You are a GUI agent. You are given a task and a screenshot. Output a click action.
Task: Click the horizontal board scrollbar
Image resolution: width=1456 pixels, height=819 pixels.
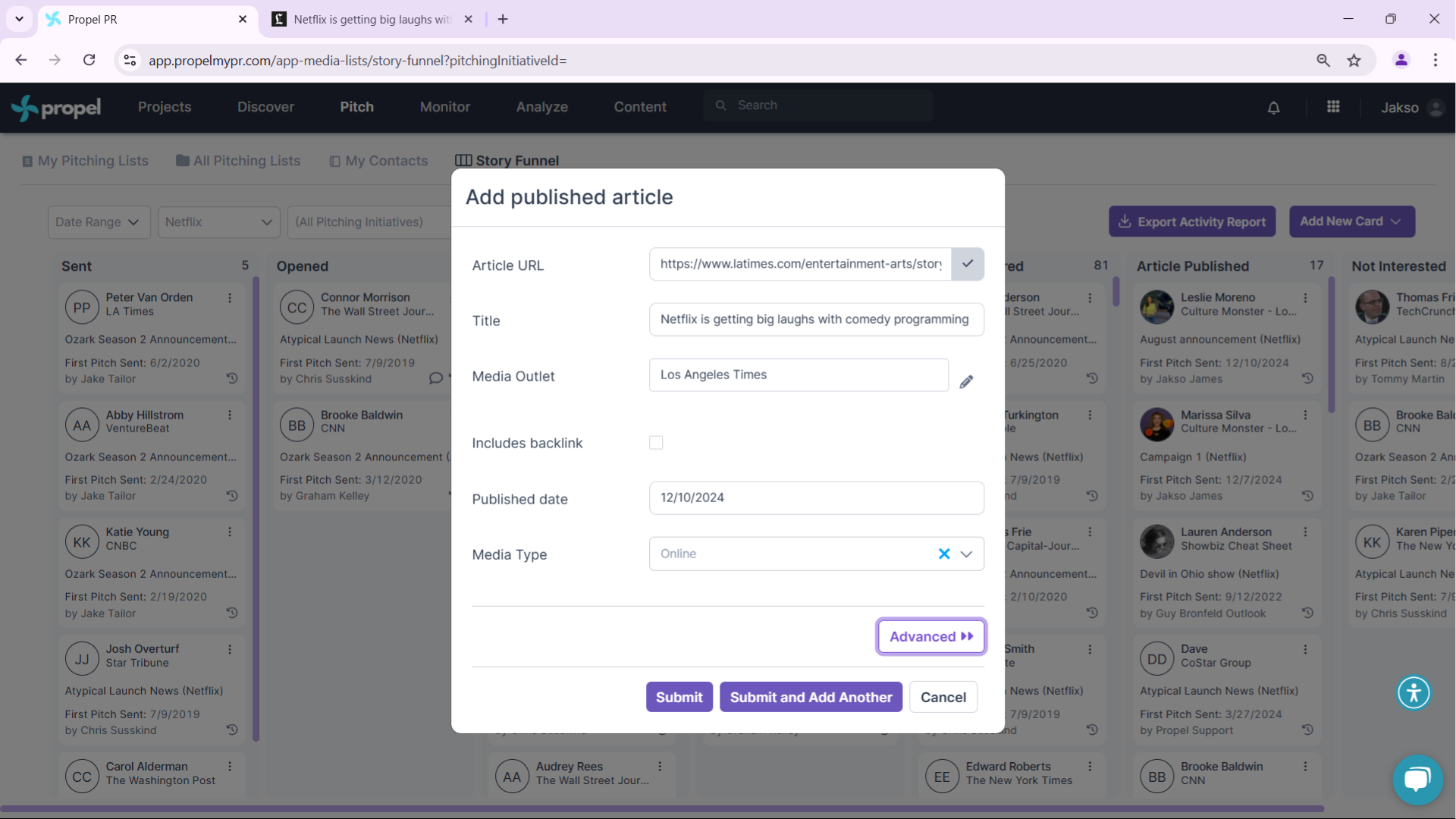click(662, 809)
